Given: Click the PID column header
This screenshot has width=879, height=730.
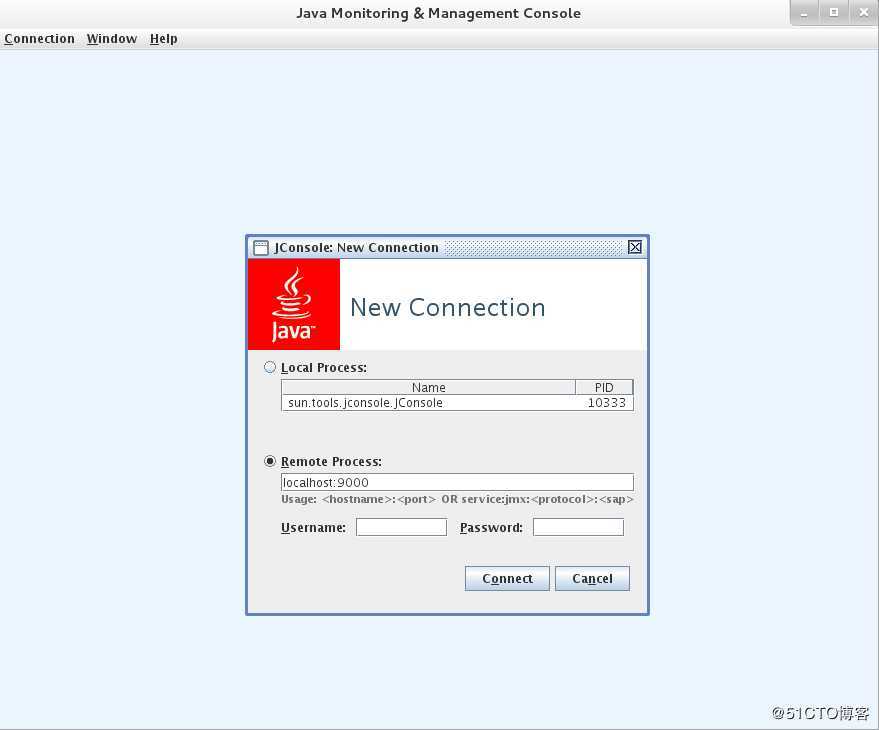Looking at the screenshot, I should 604,387.
